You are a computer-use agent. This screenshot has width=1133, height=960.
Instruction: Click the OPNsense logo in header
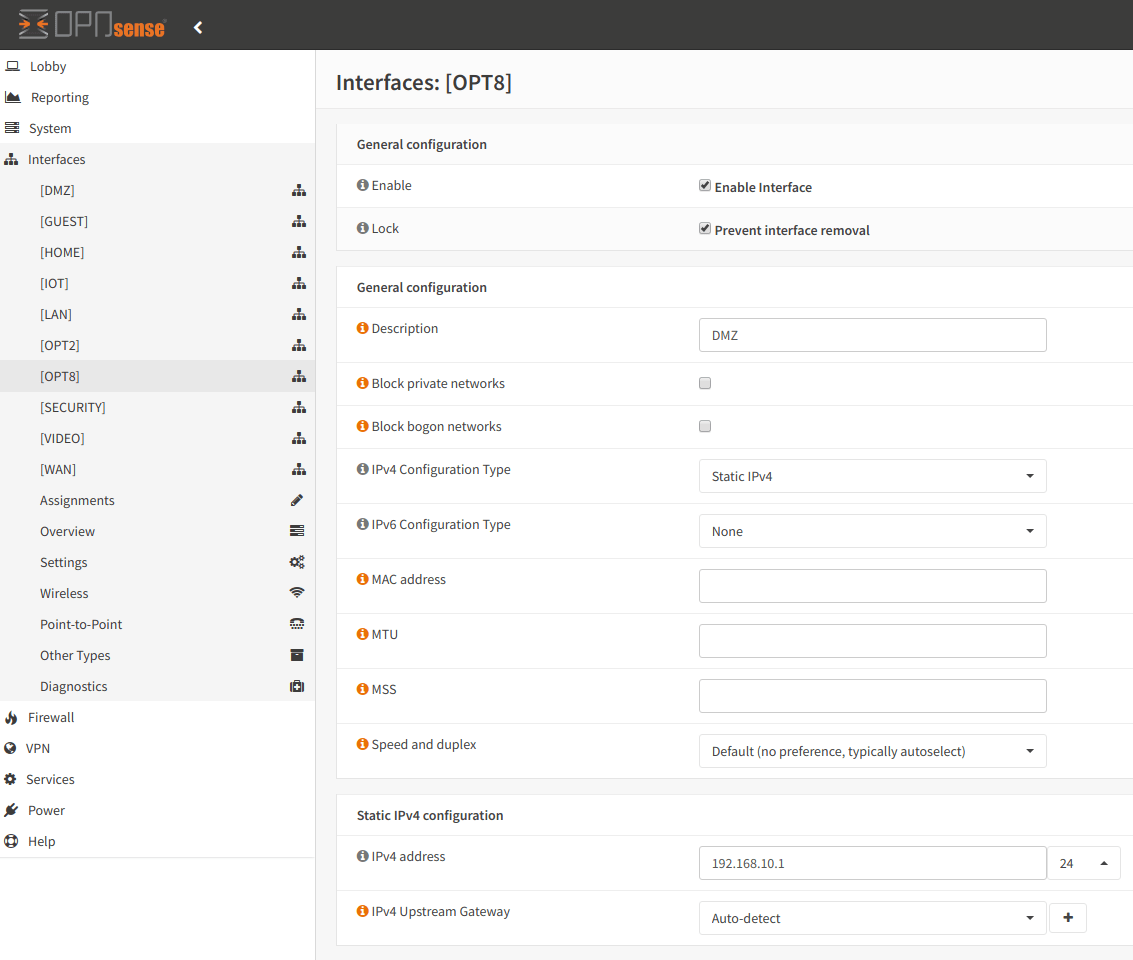click(92, 25)
